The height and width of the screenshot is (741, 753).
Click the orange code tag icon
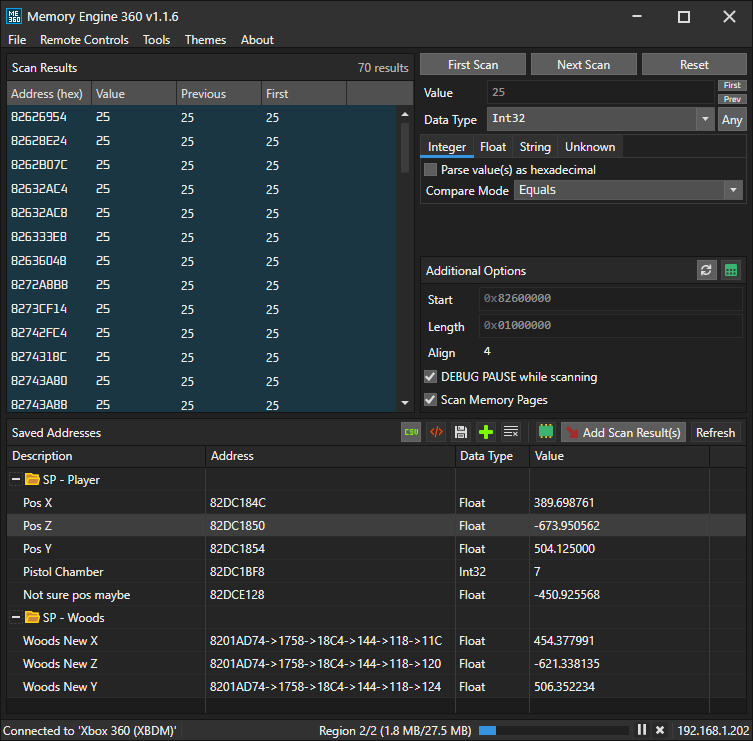pyautogui.click(x=436, y=432)
